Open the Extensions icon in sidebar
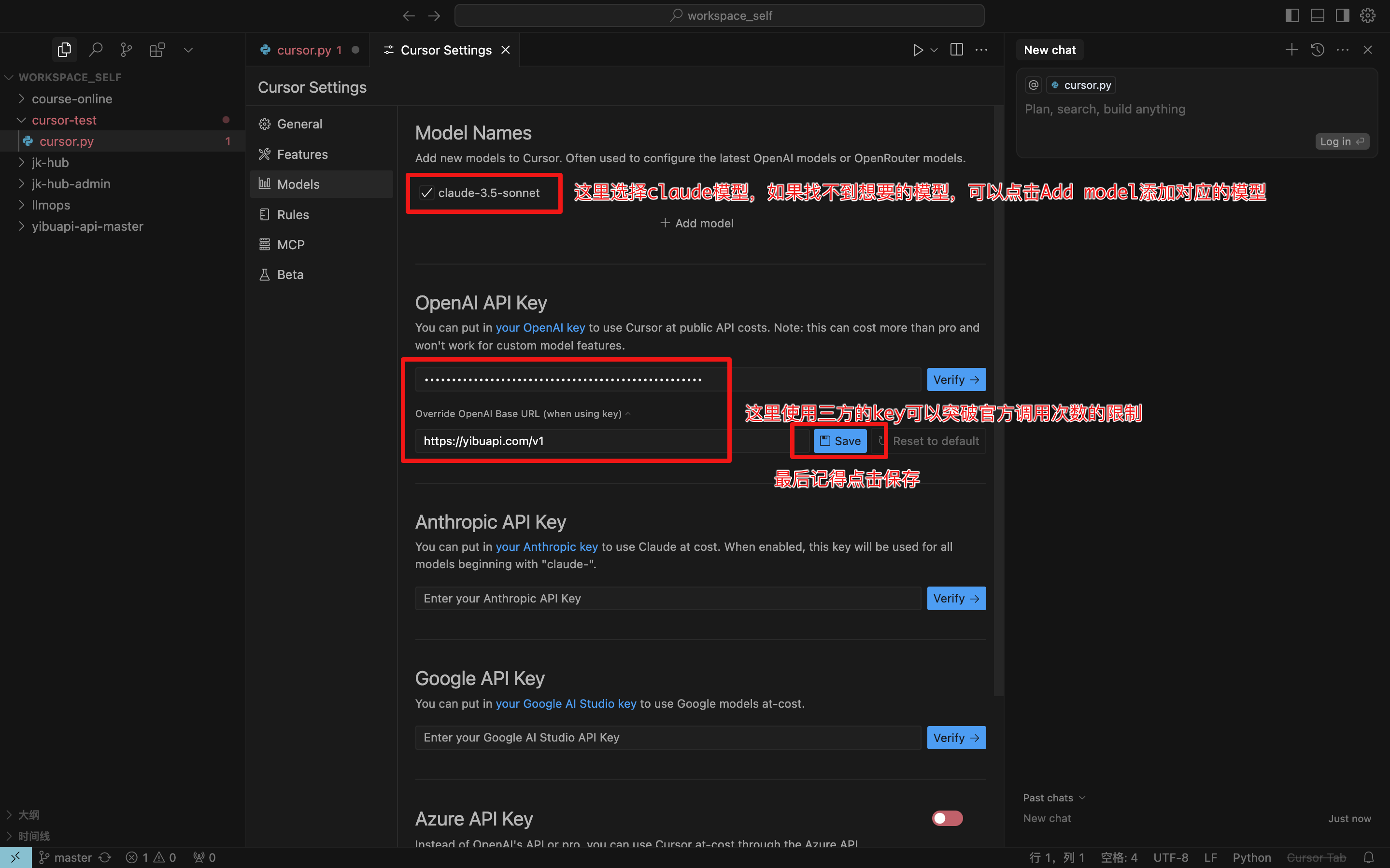This screenshot has width=1390, height=868. tap(157, 50)
